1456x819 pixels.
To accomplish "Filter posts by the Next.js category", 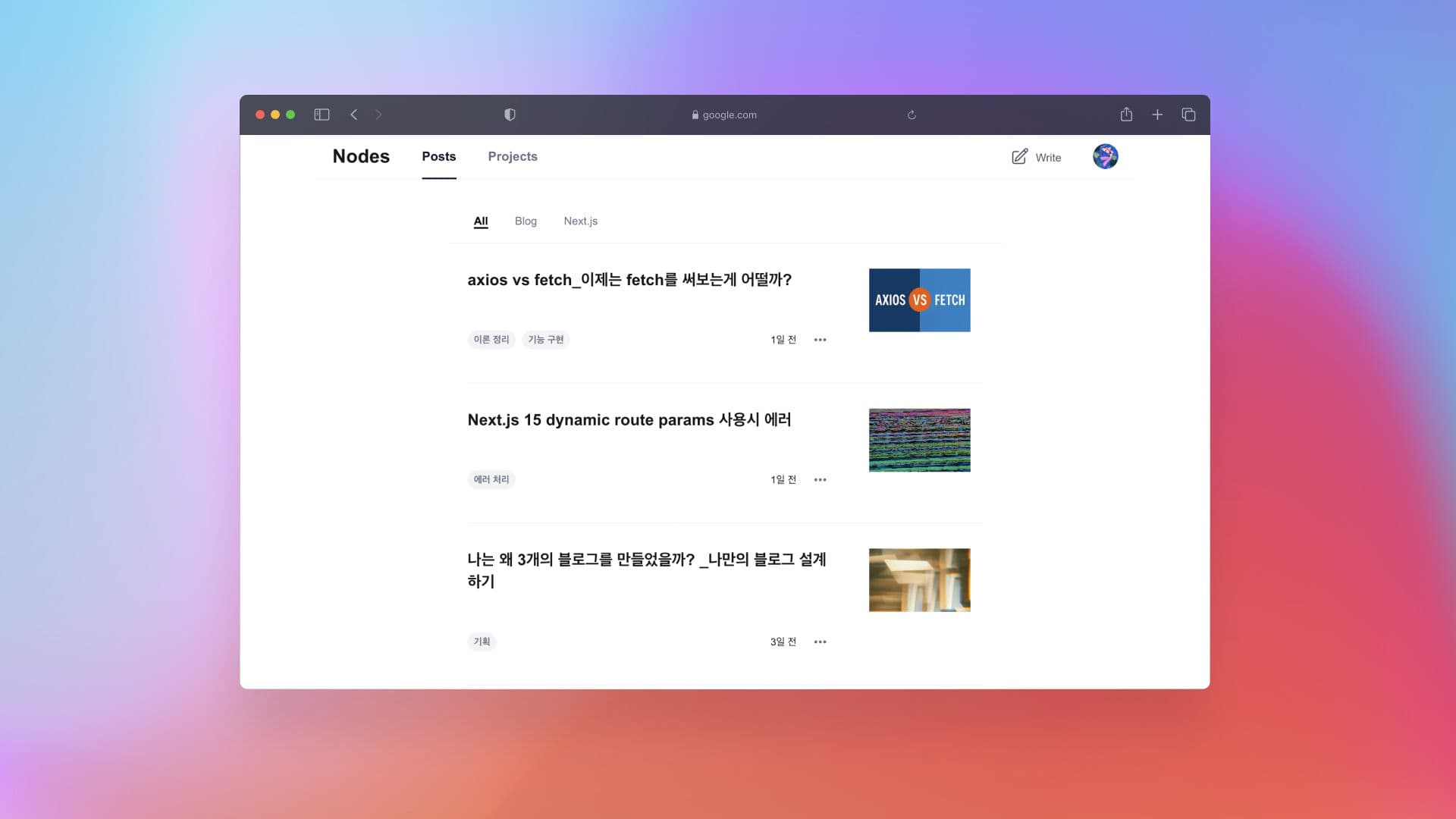I will [x=580, y=221].
